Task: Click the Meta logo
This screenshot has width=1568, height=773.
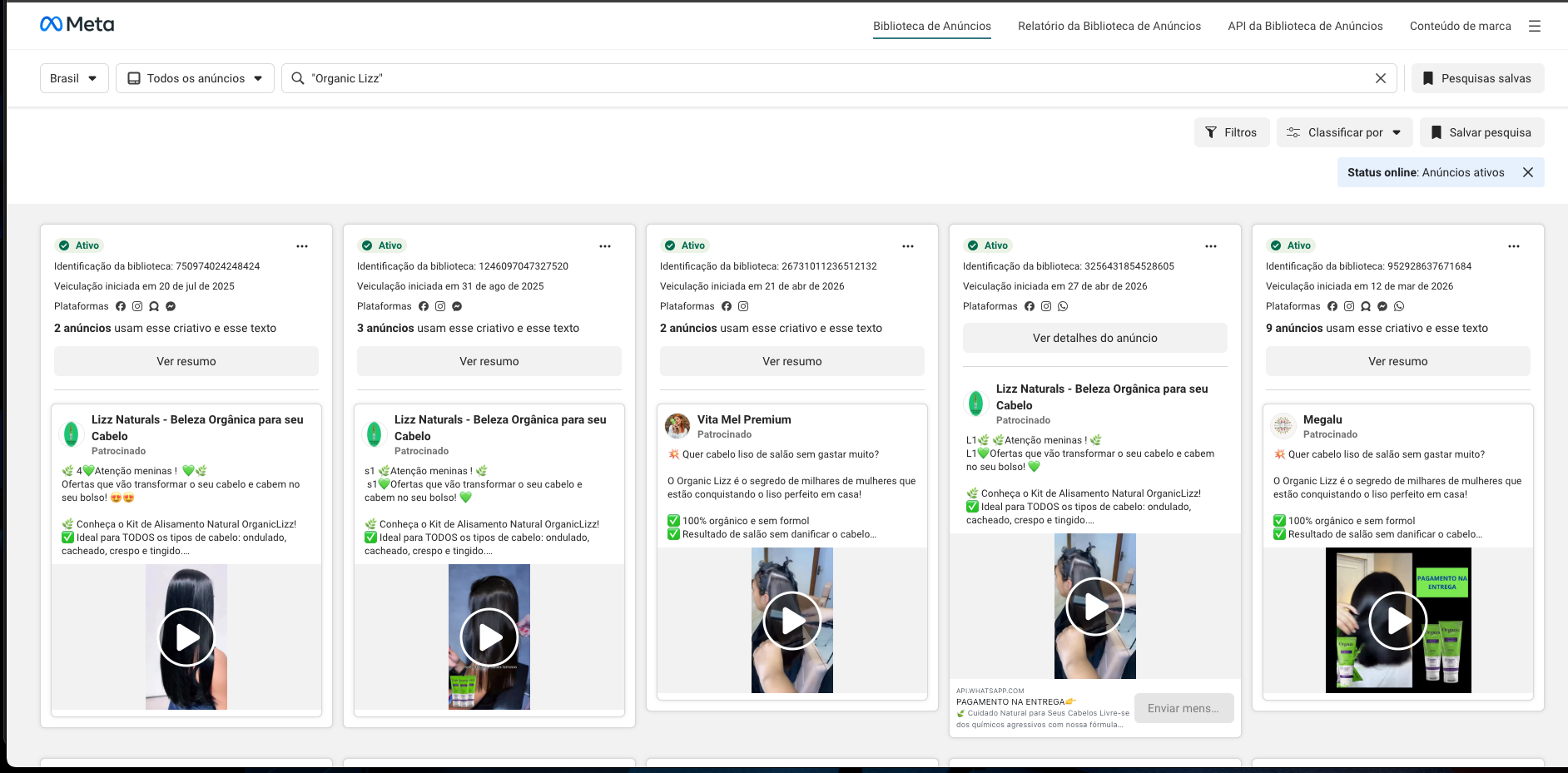Action: pyautogui.click(x=77, y=24)
